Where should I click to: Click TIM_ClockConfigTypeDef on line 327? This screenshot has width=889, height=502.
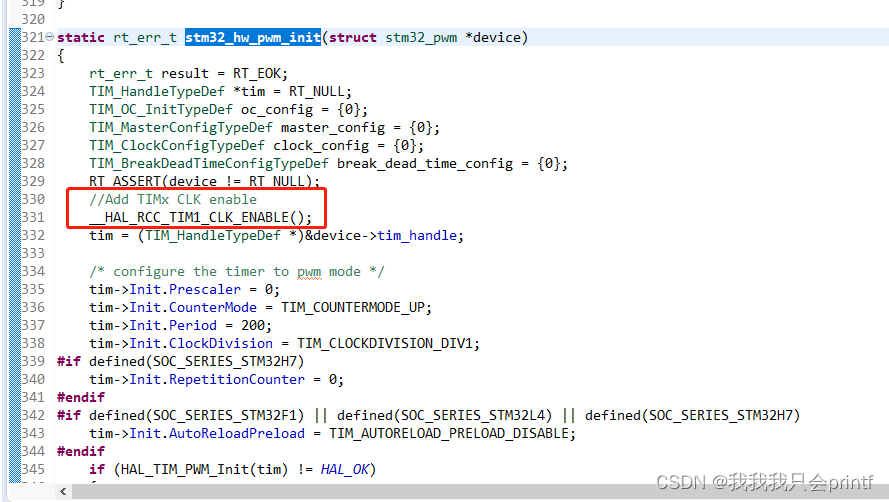177,146
